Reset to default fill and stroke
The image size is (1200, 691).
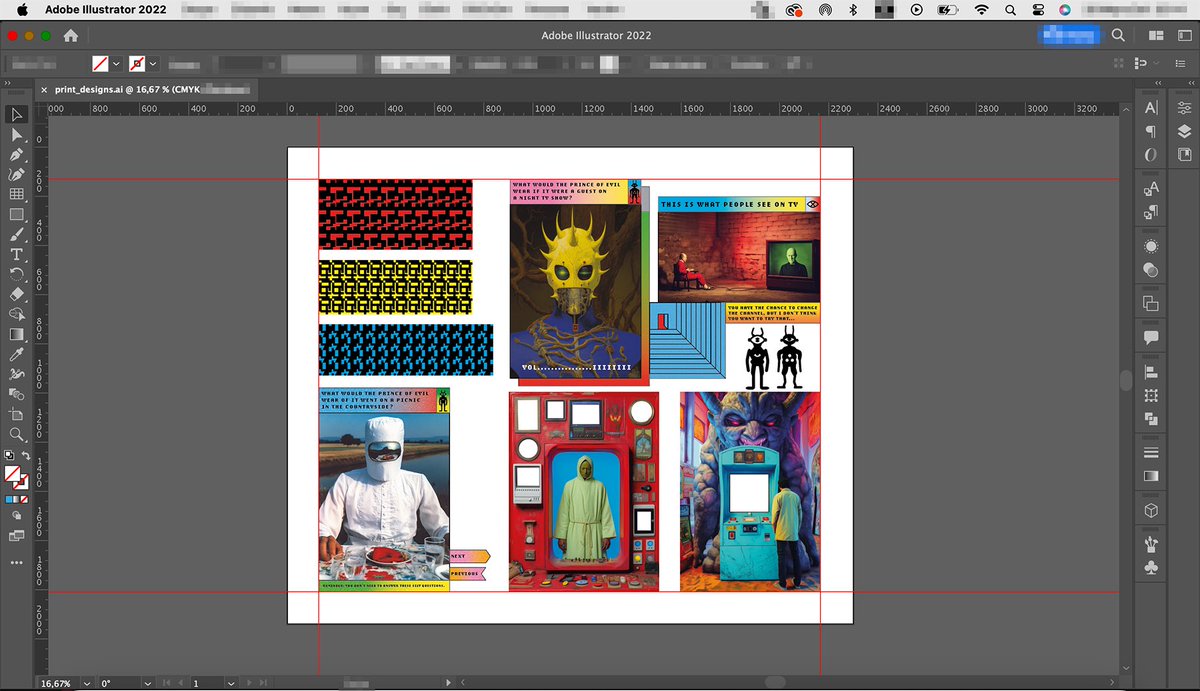tap(9, 456)
